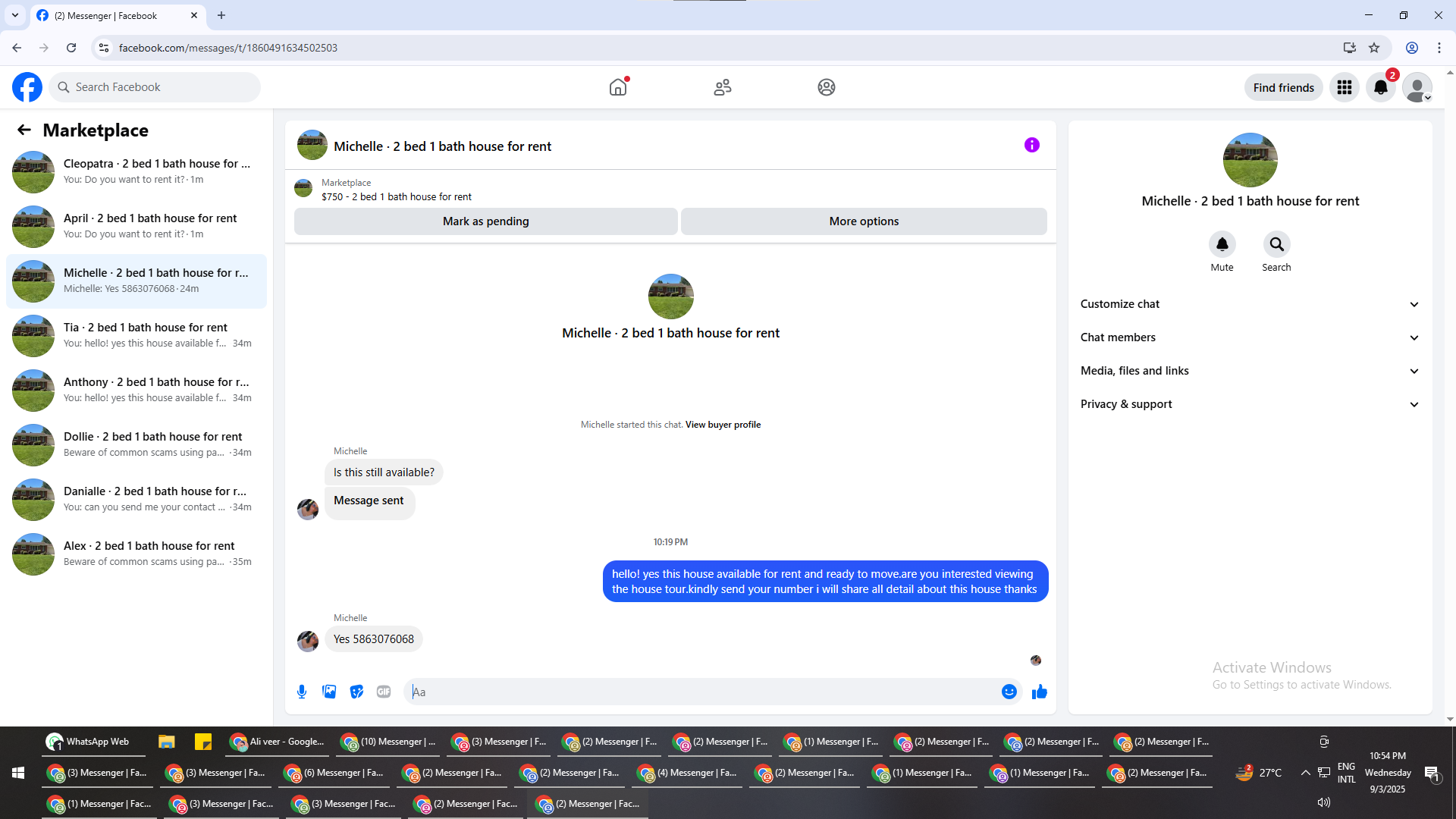Screen dimensions: 1456x819
Task: Open Chrome profile icon
Action: click(1412, 48)
